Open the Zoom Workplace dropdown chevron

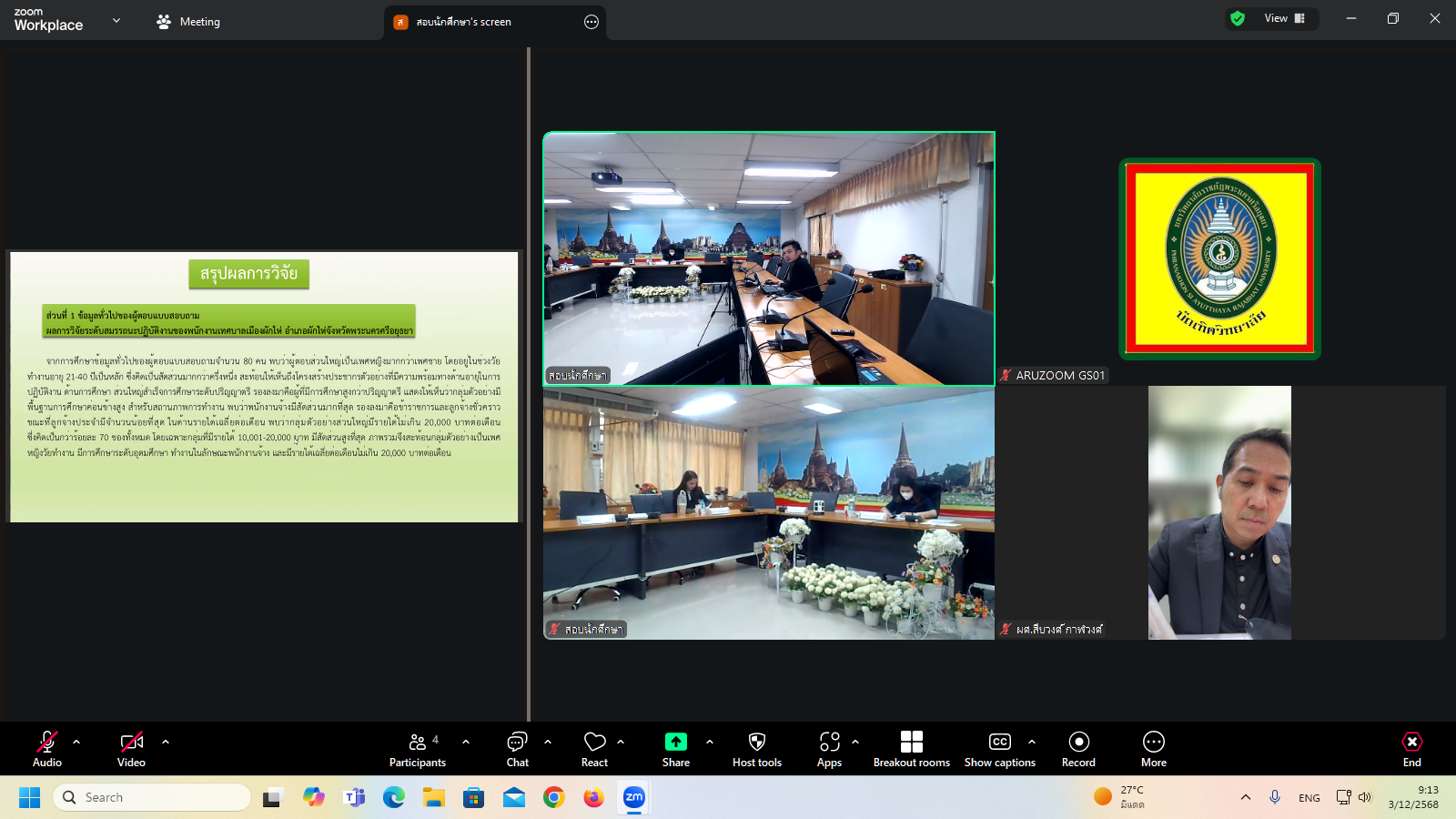[x=116, y=20]
